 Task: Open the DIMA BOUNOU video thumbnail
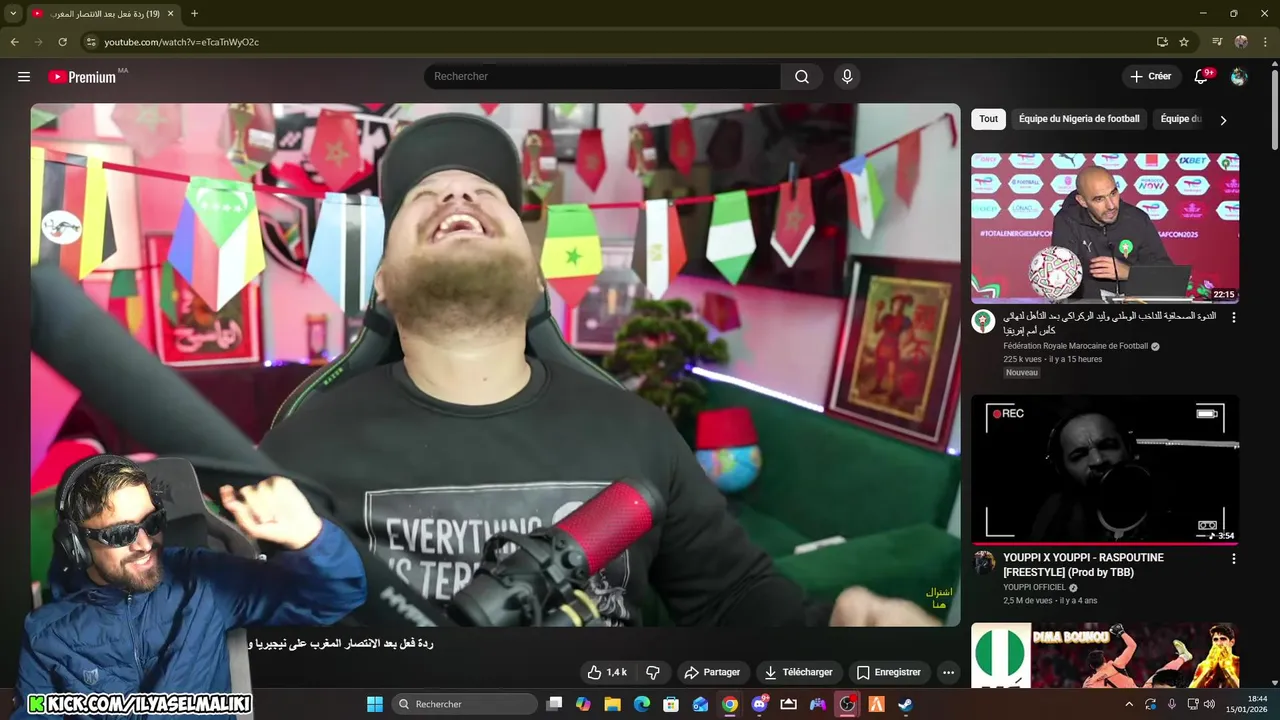1105,655
